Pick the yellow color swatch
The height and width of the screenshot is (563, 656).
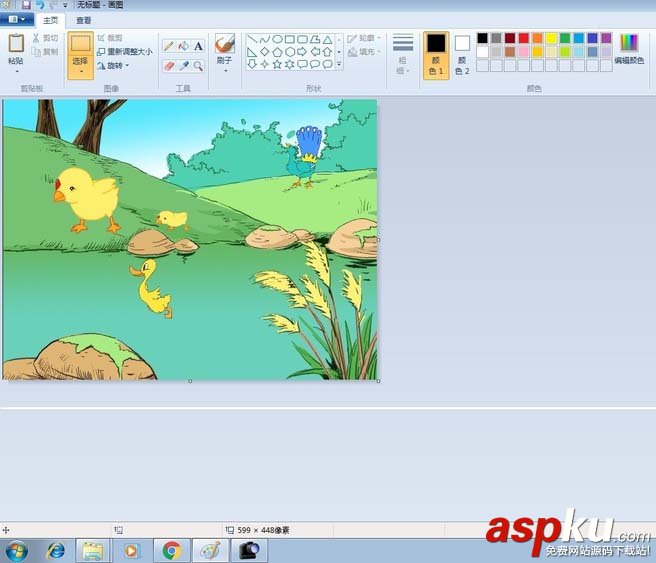click(x=551, y=38)
